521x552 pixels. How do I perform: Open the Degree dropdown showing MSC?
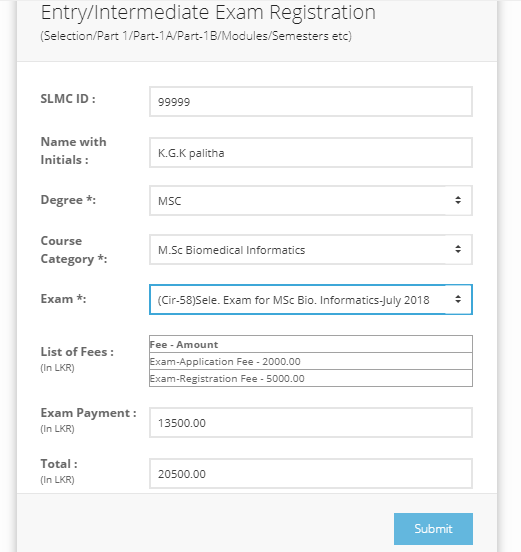point(310,201)
